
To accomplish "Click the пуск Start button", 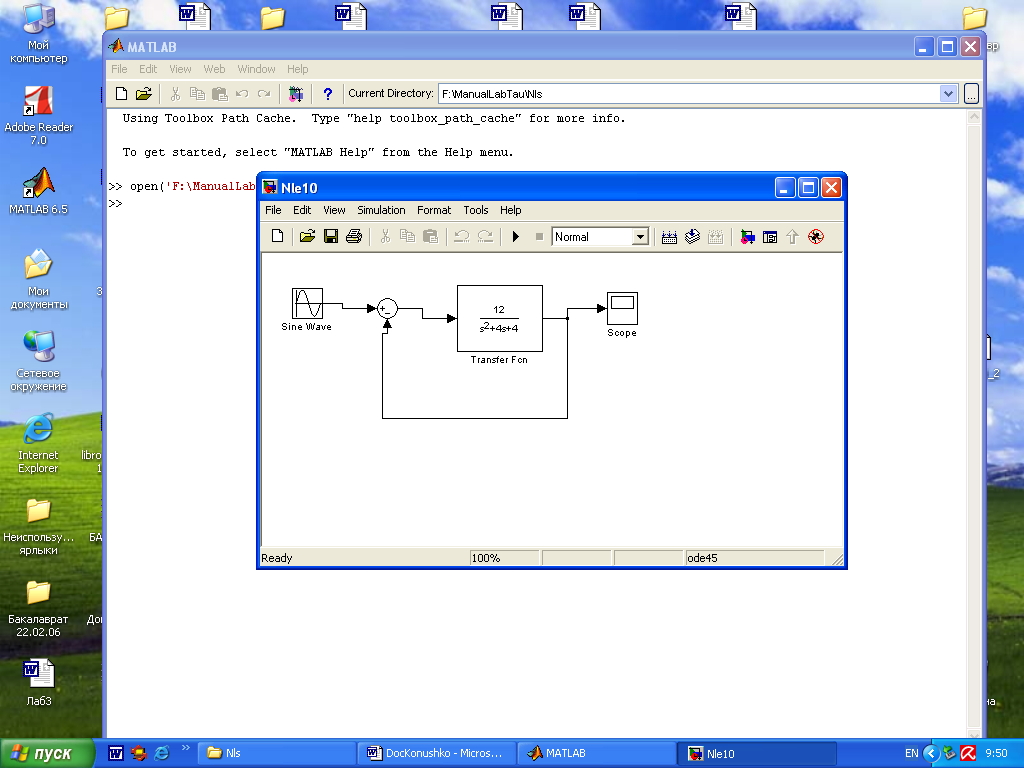I will click(46, 753).
